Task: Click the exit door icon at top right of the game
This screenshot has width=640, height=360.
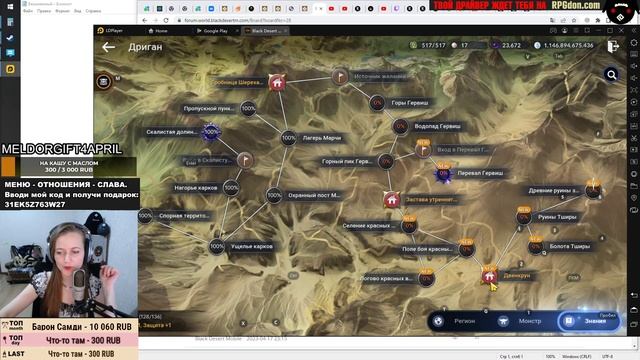Action: click(613, 46)
